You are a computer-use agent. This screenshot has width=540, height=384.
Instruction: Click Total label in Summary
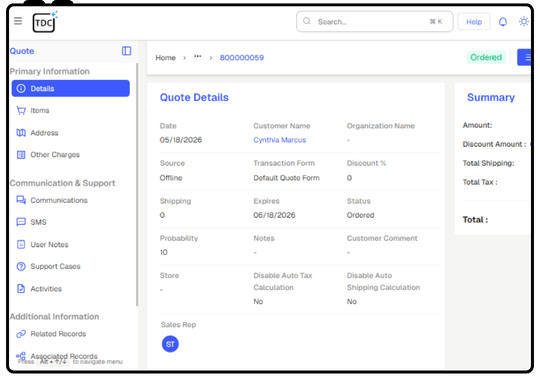tap(475, 220)
